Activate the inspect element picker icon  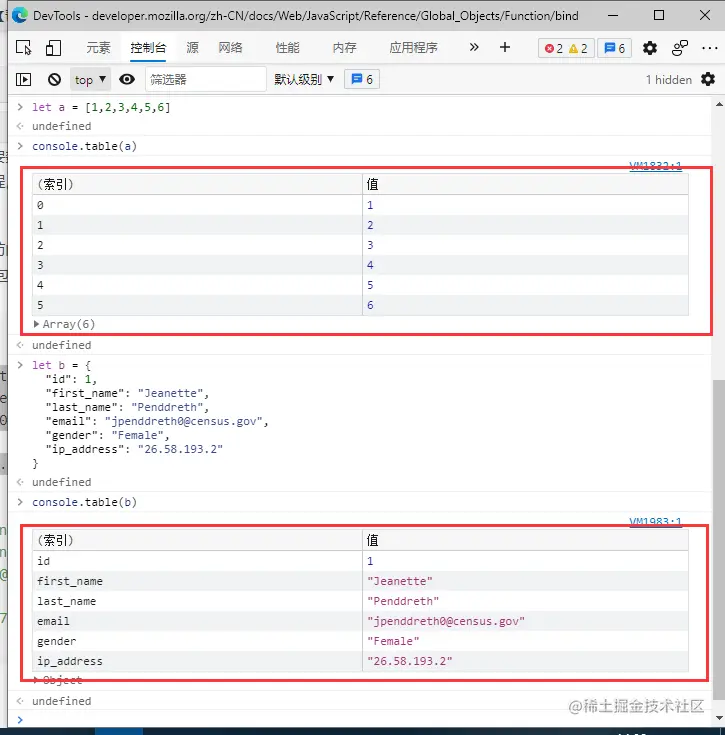[23, 48]
